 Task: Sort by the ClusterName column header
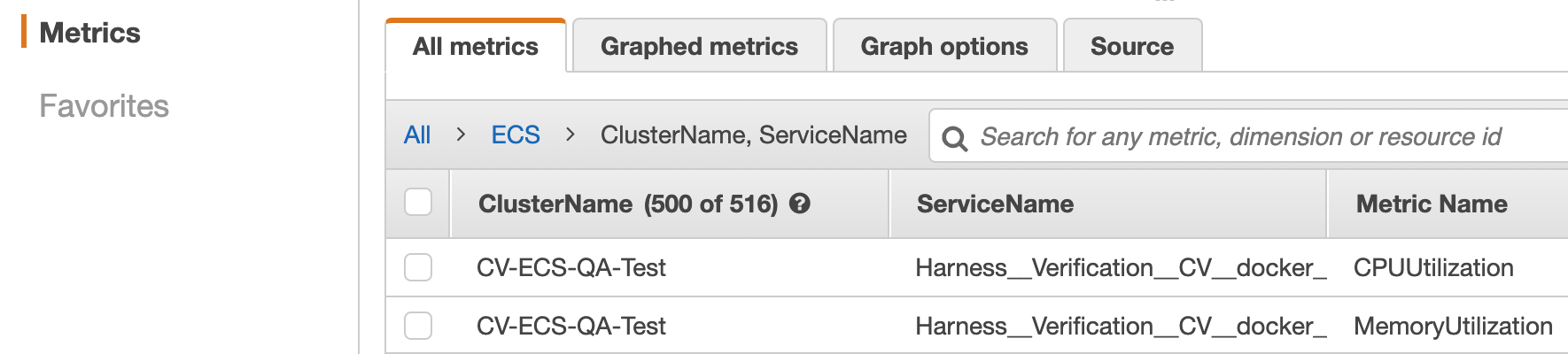click(x=555, y=204)
